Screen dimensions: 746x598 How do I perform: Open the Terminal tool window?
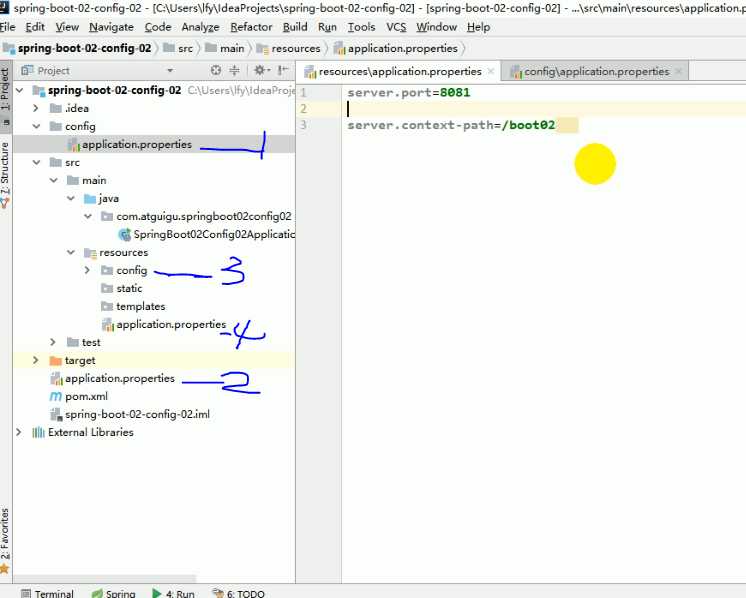click(x=48, y=593)
